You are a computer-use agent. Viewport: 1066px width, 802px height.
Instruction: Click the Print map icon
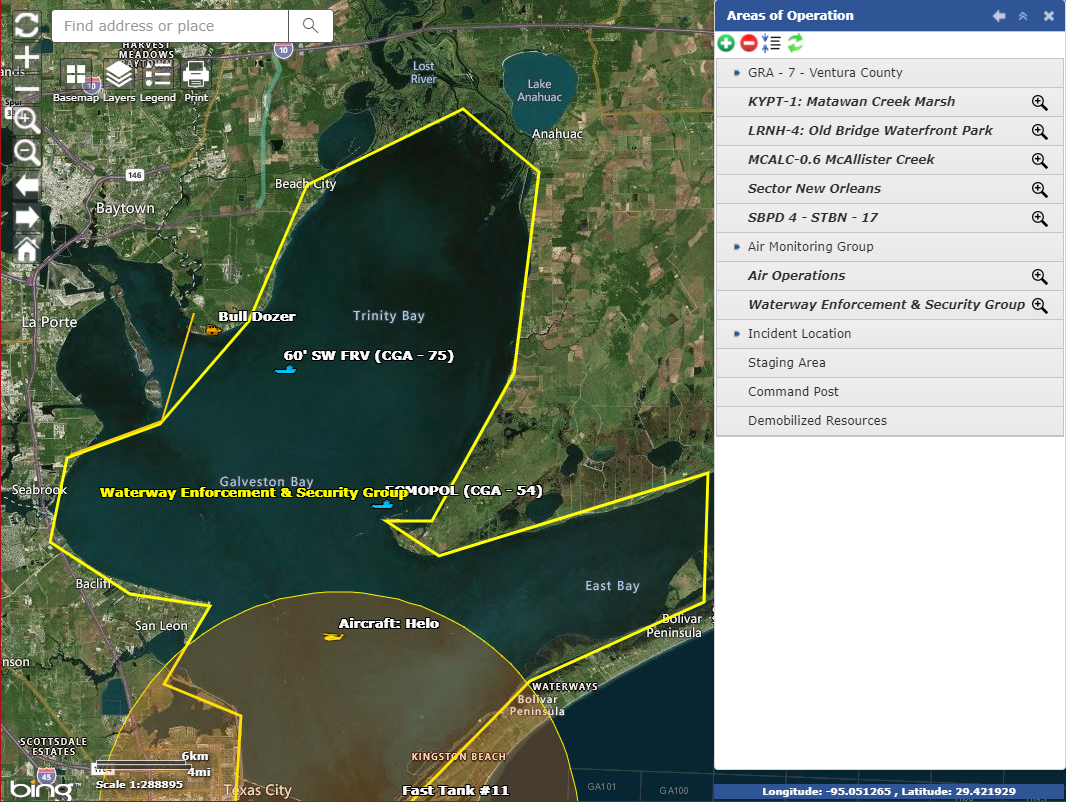point(196,76)
